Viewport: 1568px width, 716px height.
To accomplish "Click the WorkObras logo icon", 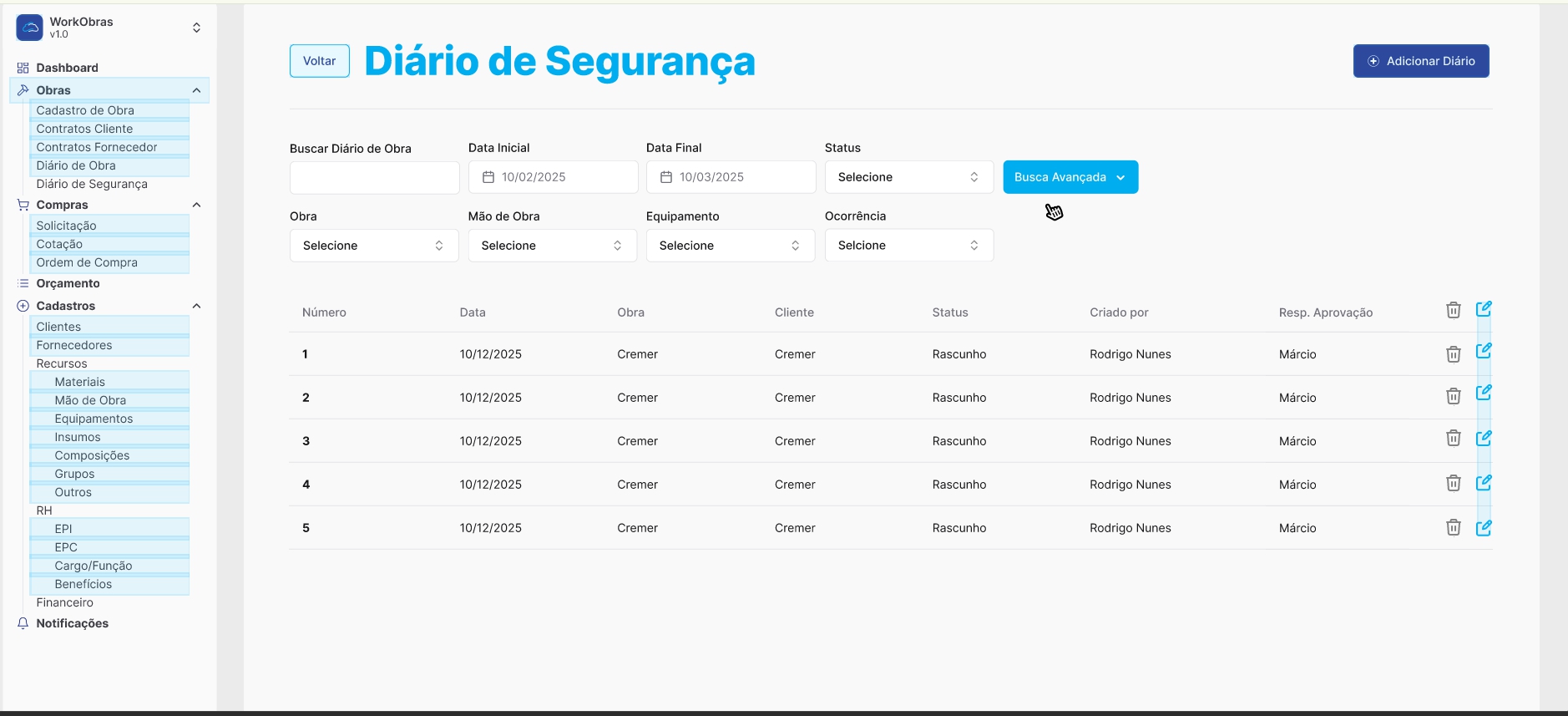I will point(30,28).
